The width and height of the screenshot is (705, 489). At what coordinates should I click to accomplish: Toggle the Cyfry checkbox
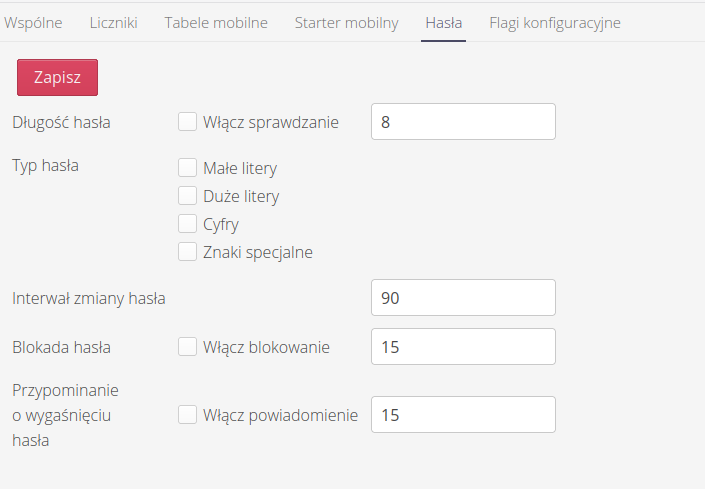(x=187, y=224)
